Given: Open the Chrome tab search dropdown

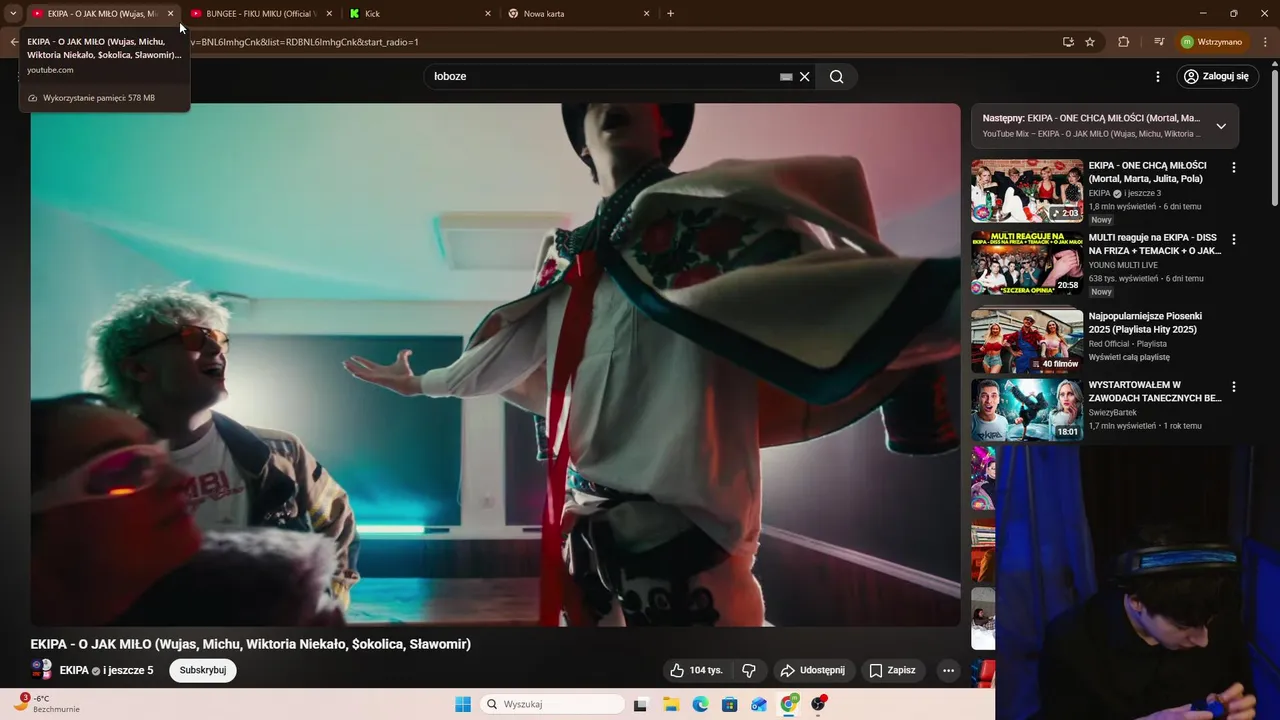Looking at the screenshot, I should pyautogui.click(x=13, y=13).
